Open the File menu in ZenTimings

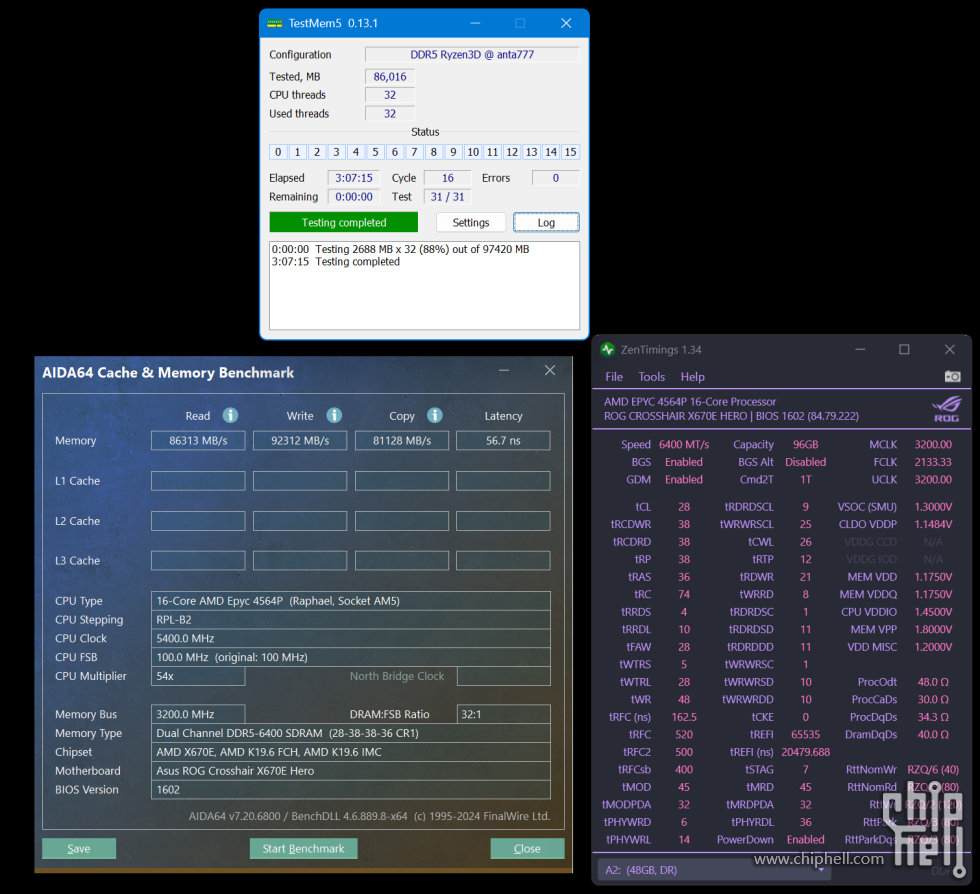click(614, 376)
